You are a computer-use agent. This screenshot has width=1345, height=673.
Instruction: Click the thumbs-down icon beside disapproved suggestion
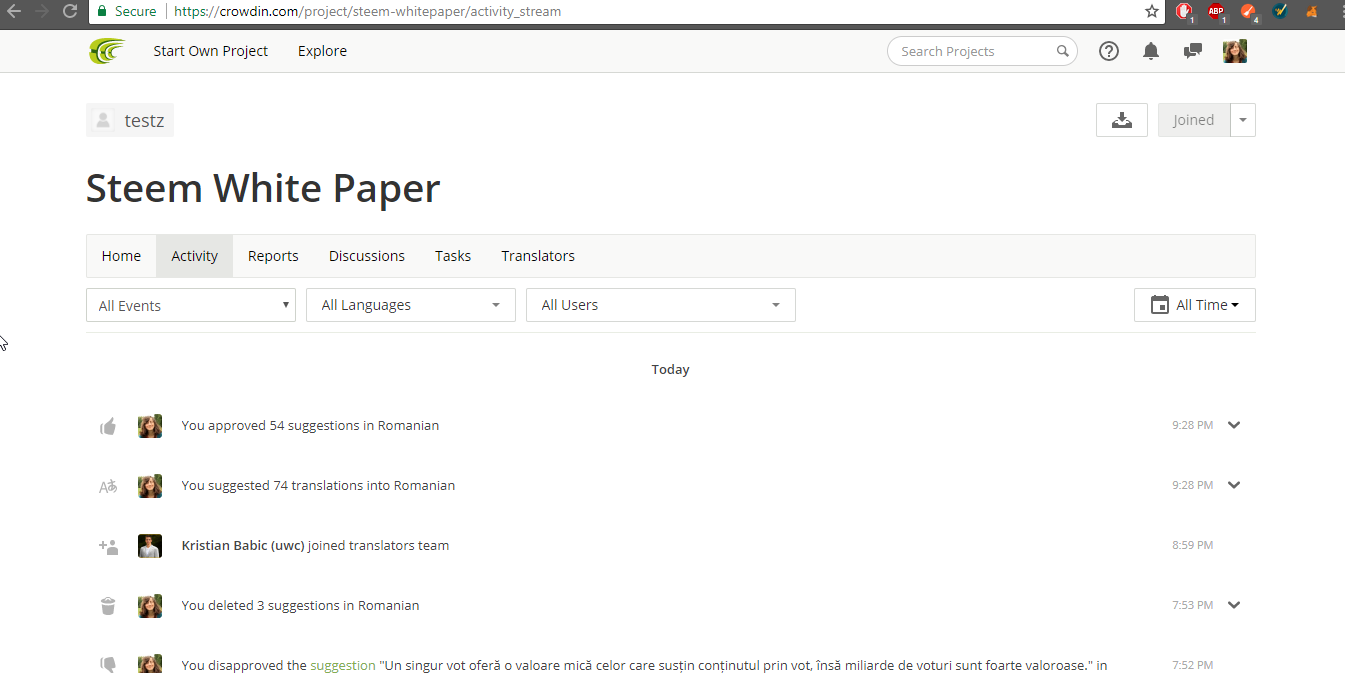108,664
